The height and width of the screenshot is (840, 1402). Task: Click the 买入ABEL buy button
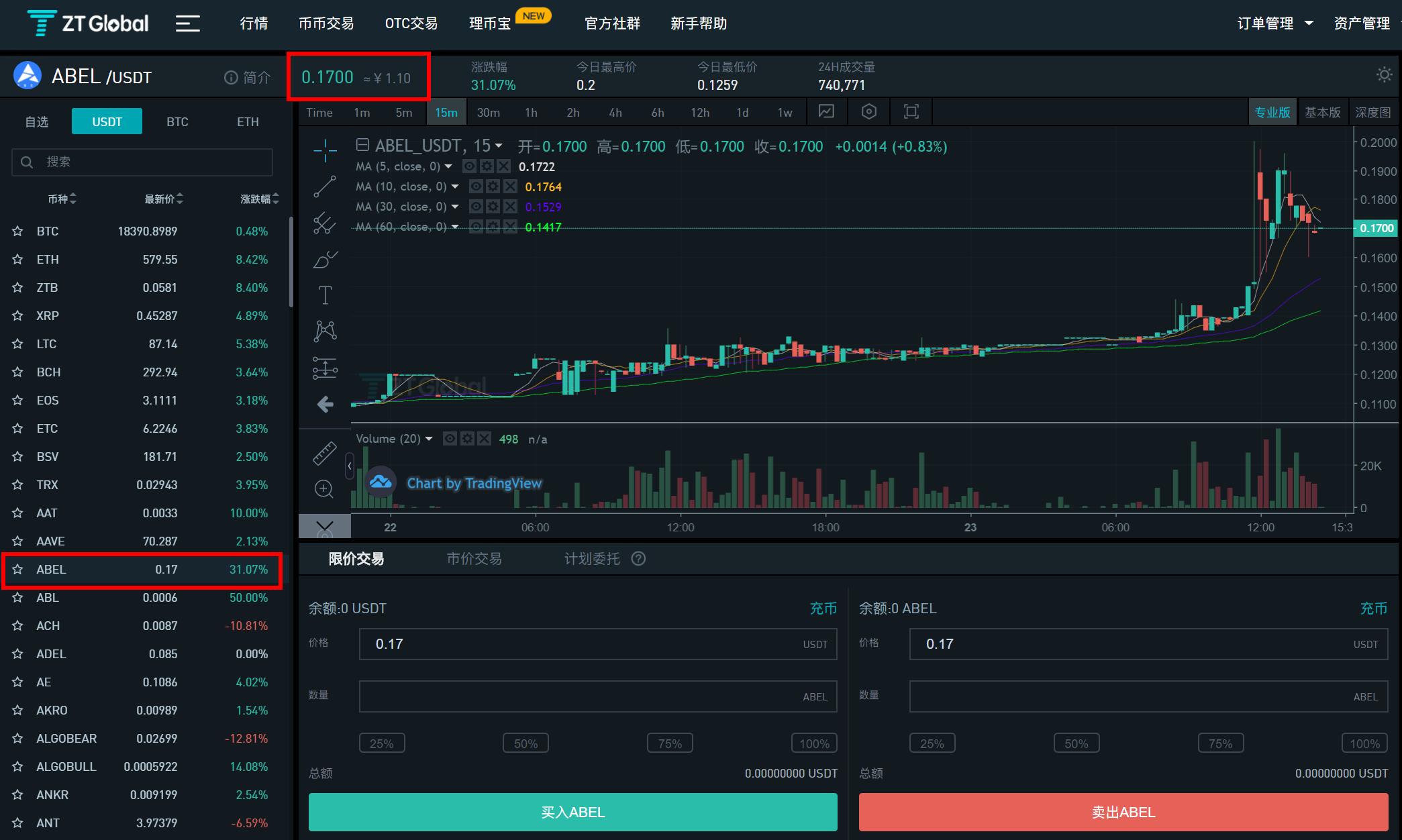[572, 812]
